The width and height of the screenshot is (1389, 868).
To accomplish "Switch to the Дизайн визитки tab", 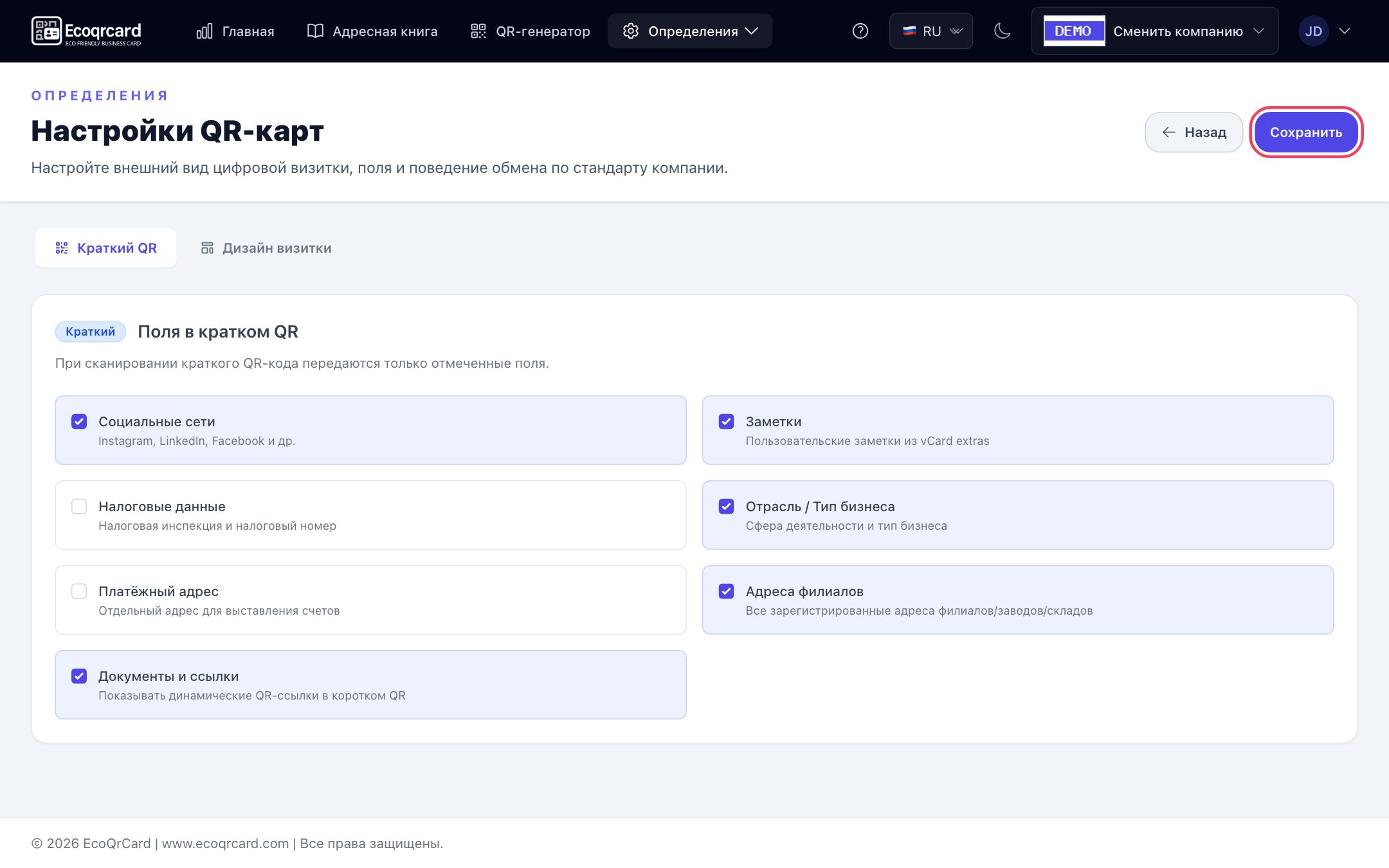I will coord(266,248).
